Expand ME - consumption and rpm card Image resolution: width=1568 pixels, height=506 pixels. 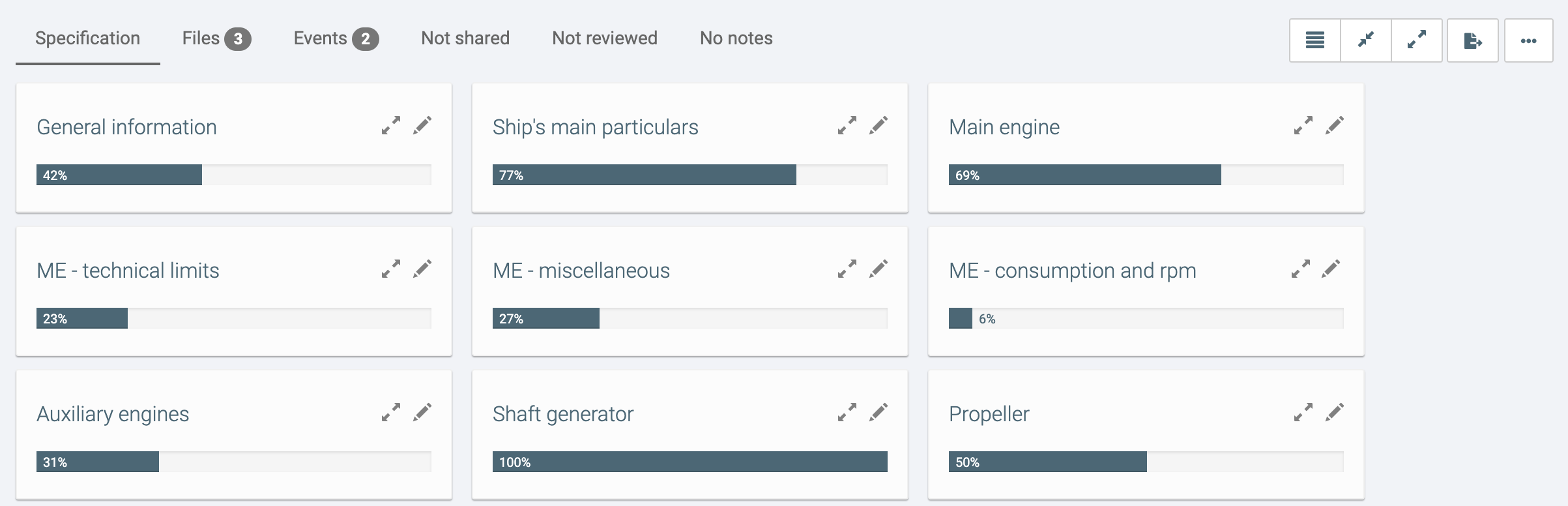[x=1301, y=269]
